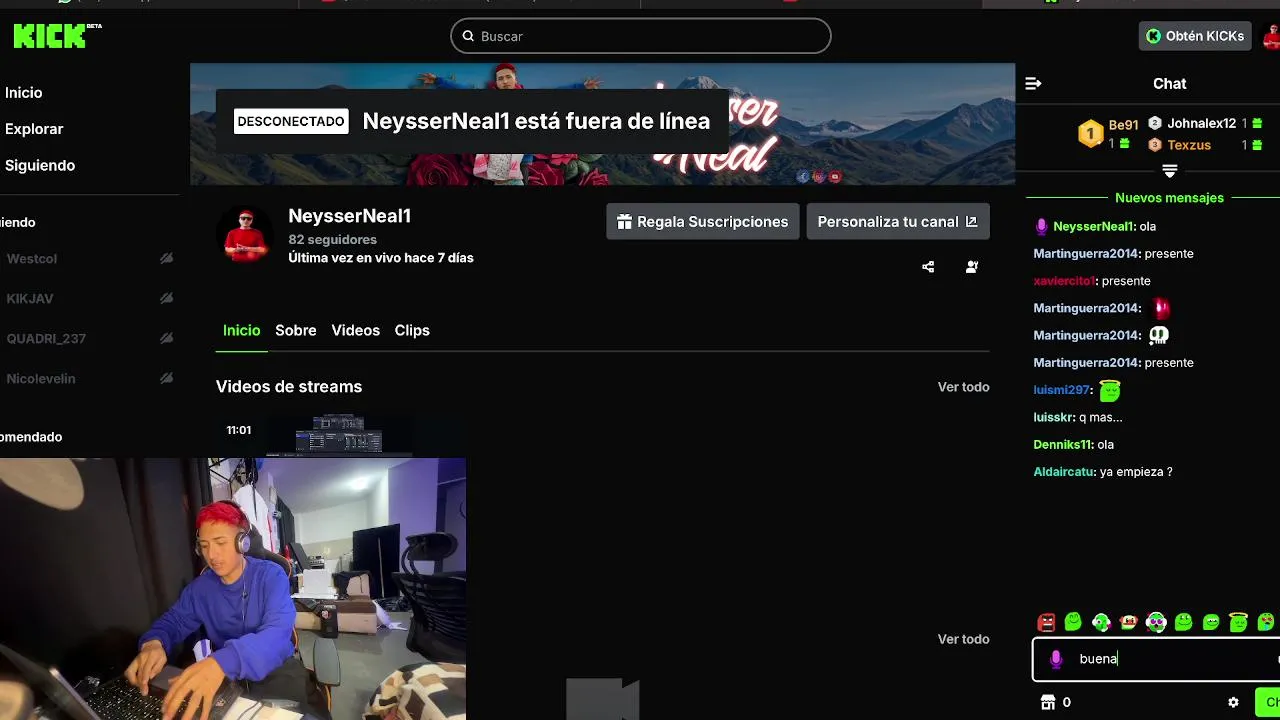Open Personaliza tu canal
Screen dimensions: 1280x720
[898, 222]
